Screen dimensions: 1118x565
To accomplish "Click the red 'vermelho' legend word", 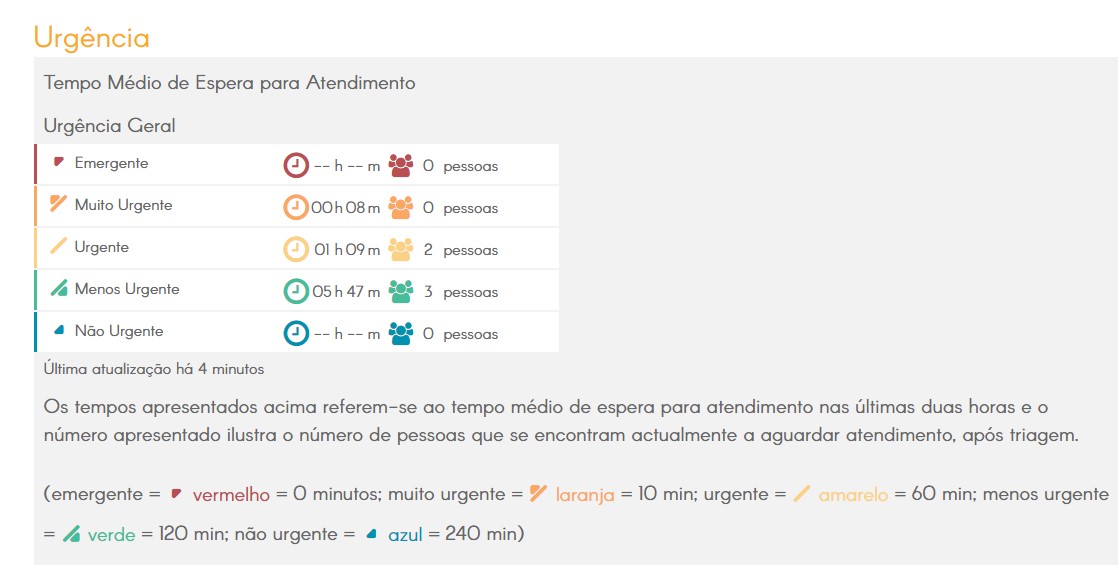I will (231, 495).
